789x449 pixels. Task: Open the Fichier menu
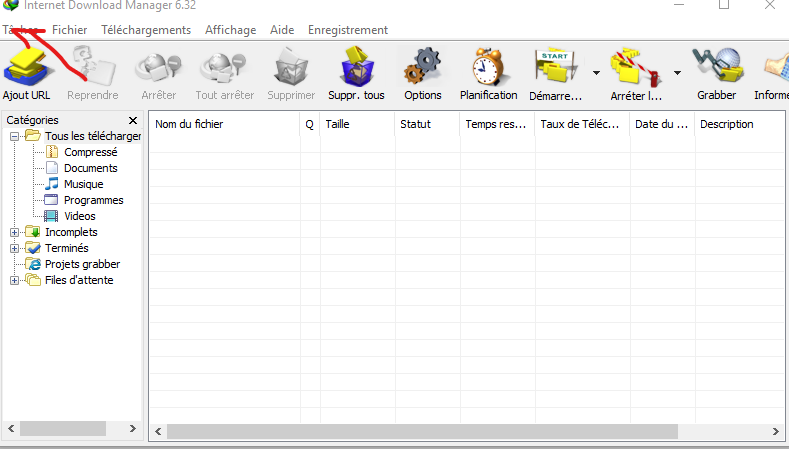click(69, 30)
